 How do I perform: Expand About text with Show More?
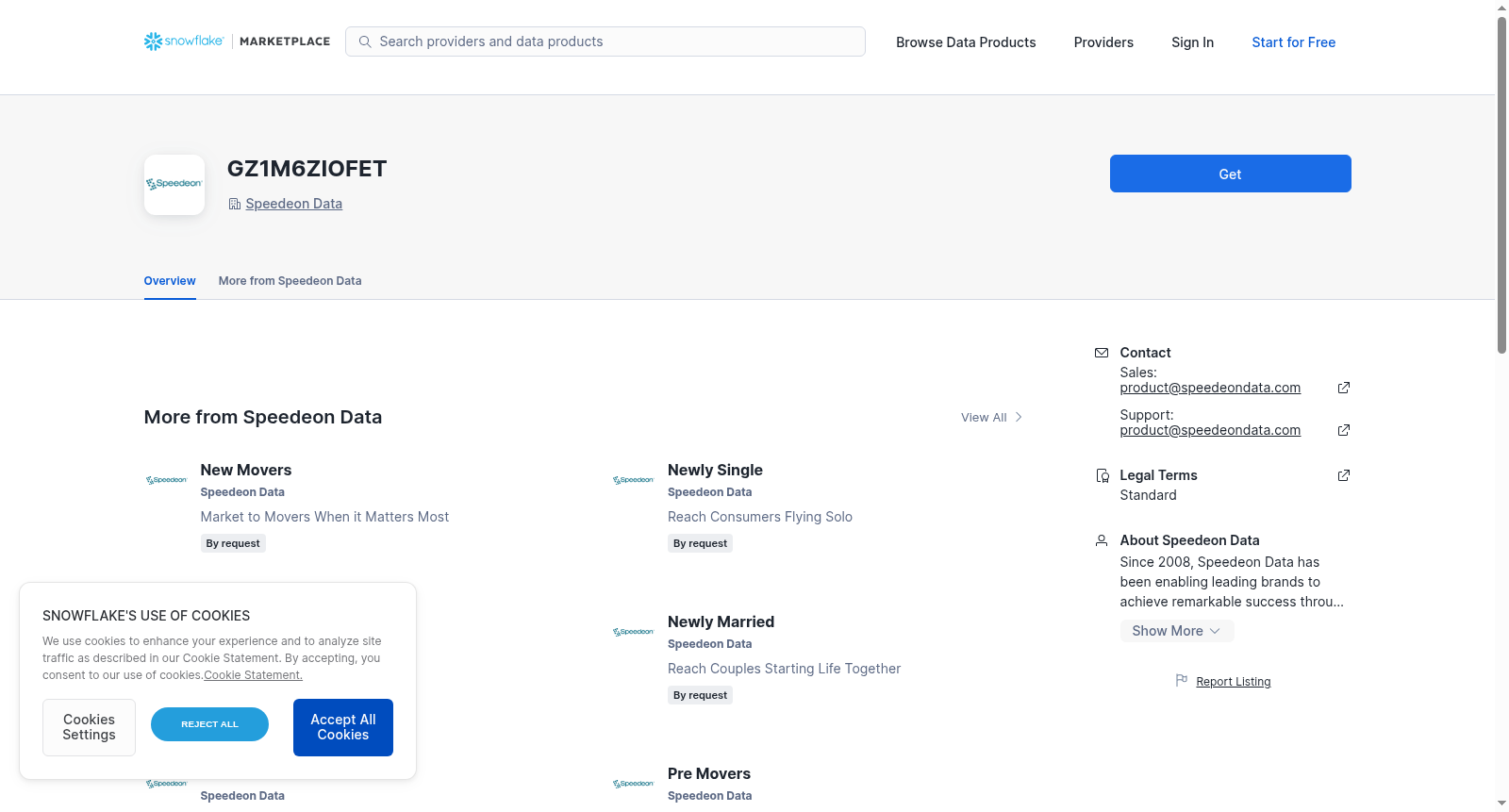click(1176, 631)
